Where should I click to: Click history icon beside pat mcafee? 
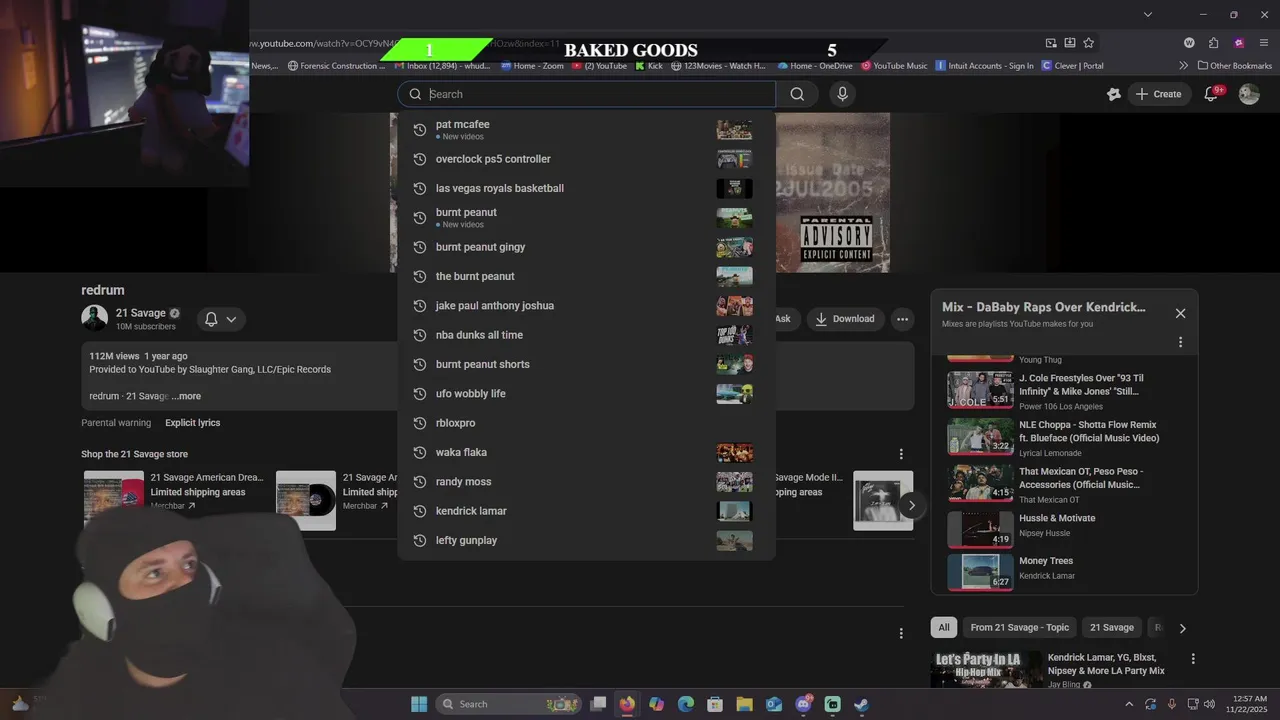[420, 130]
